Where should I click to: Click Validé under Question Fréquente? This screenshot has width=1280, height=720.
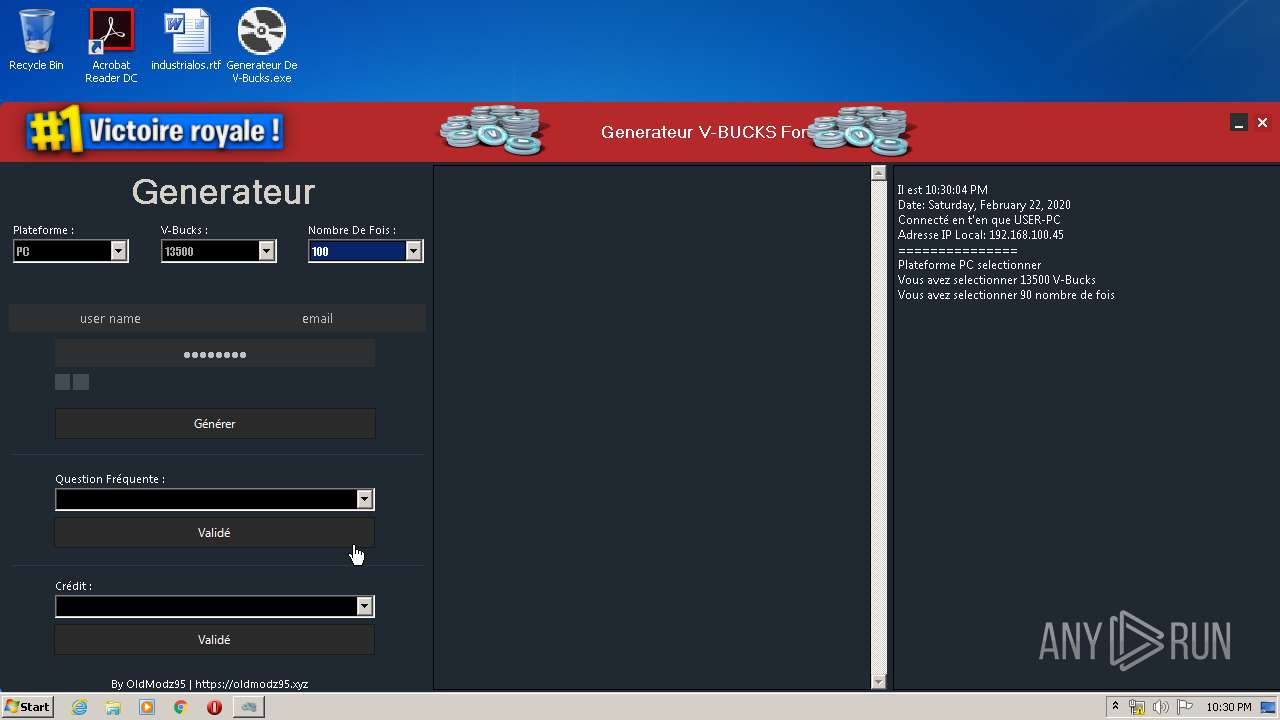[x=215, y=532]
